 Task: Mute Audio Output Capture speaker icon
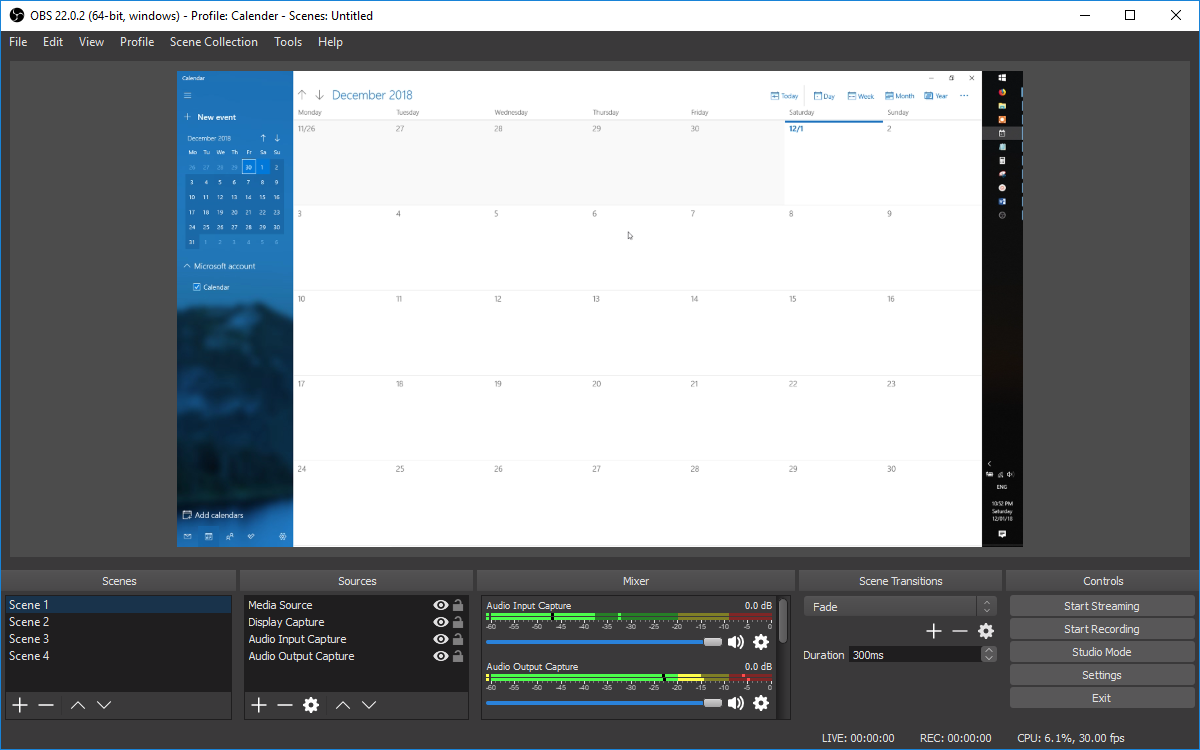(x=736, y=703)
